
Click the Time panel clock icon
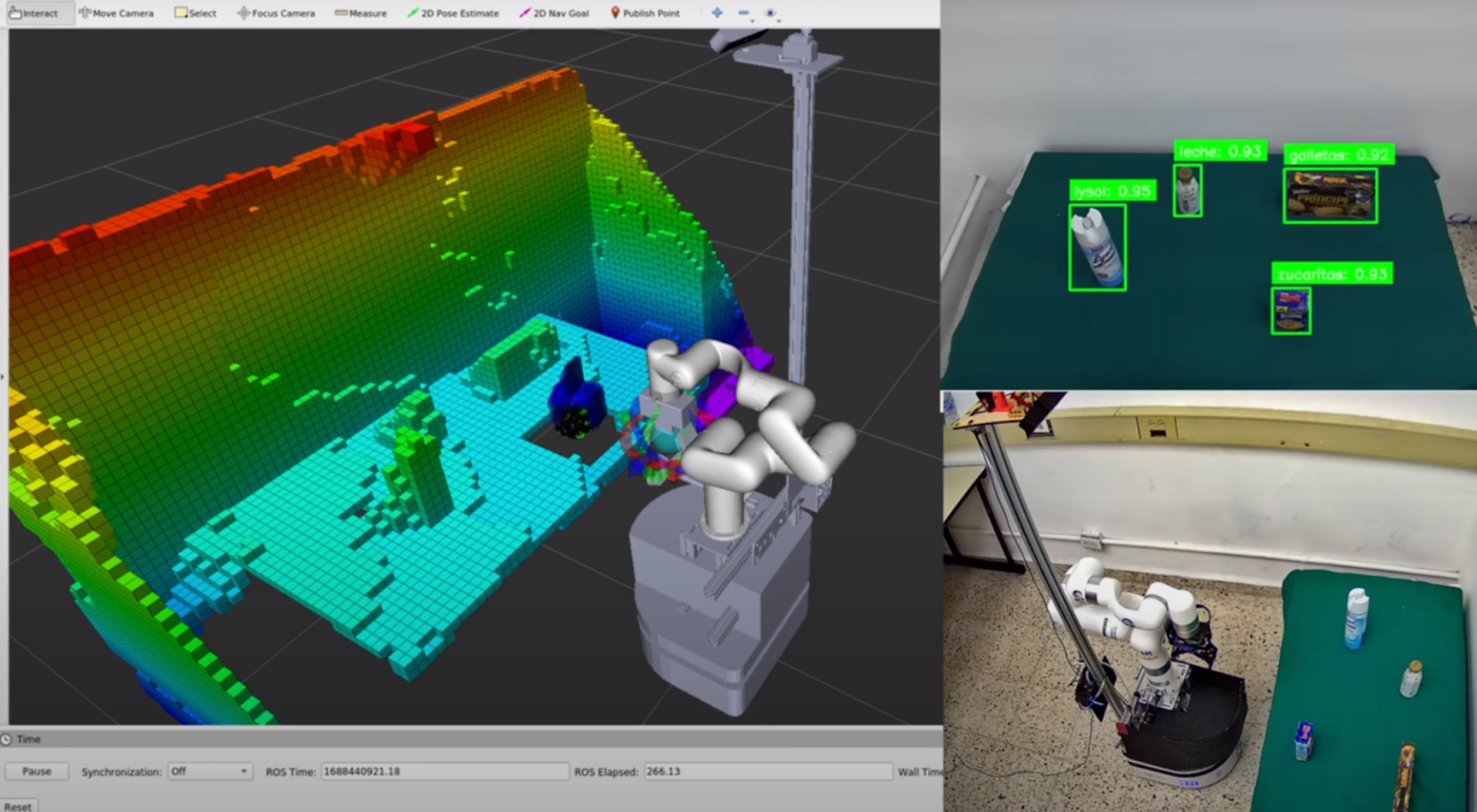coord(7,739)
